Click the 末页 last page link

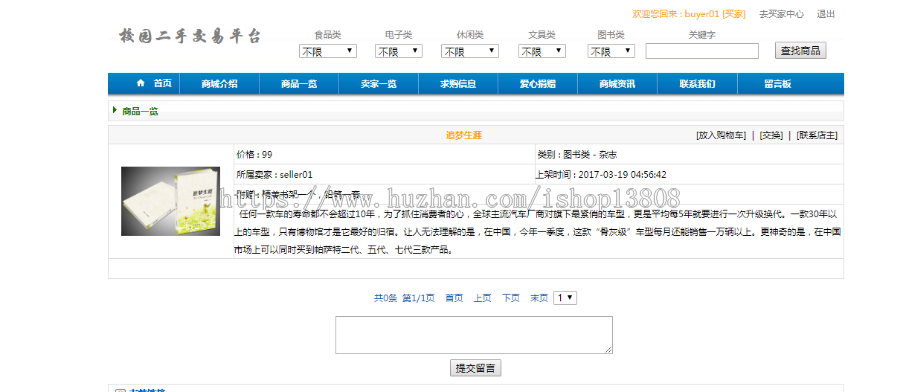click(x=539, y=298)
